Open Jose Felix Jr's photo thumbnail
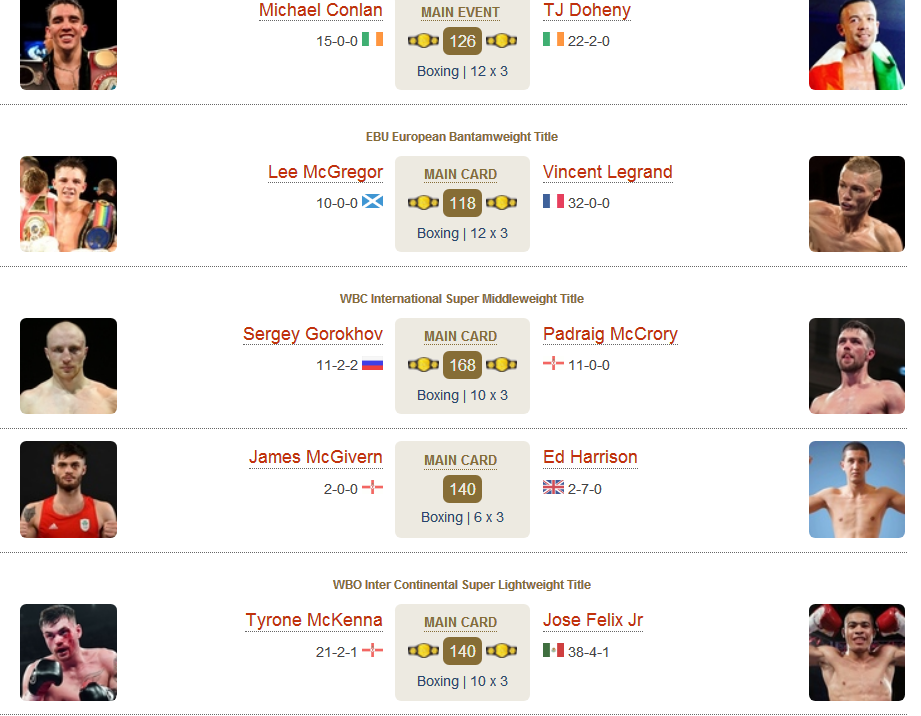The height and width of the screenshot is (716, 921). [857, 652]
